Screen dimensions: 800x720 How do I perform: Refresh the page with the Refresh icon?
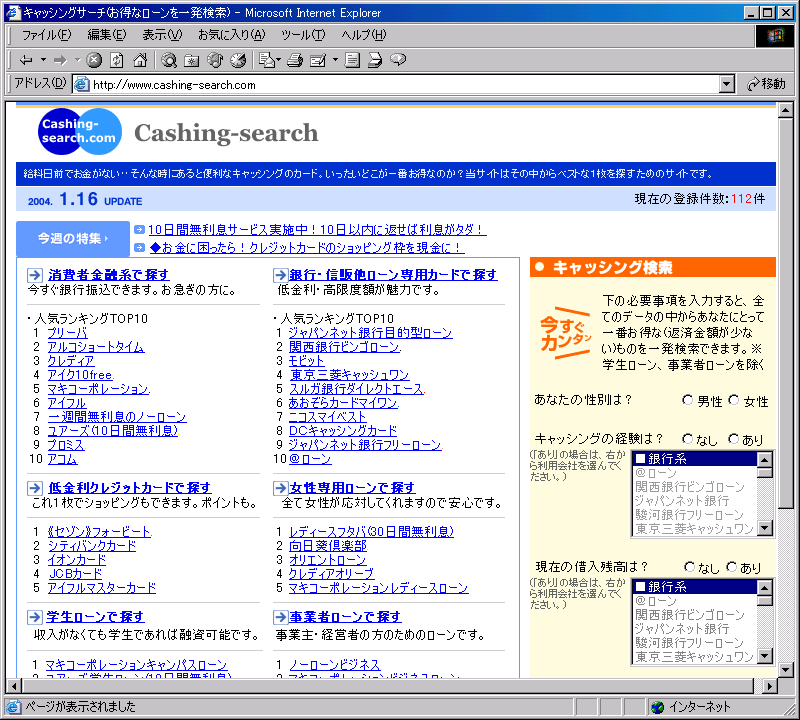pos(117,60)
